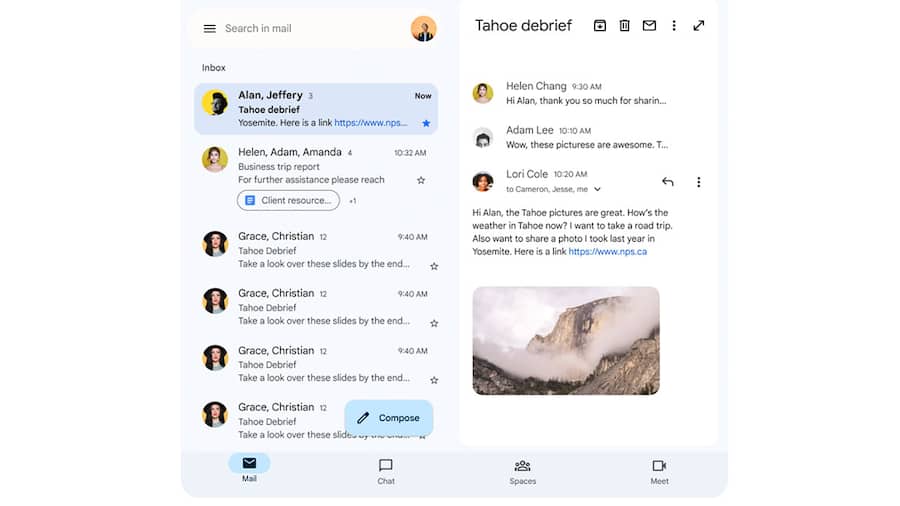Switch to the Chat tab
900x506 pixels.
386,472
